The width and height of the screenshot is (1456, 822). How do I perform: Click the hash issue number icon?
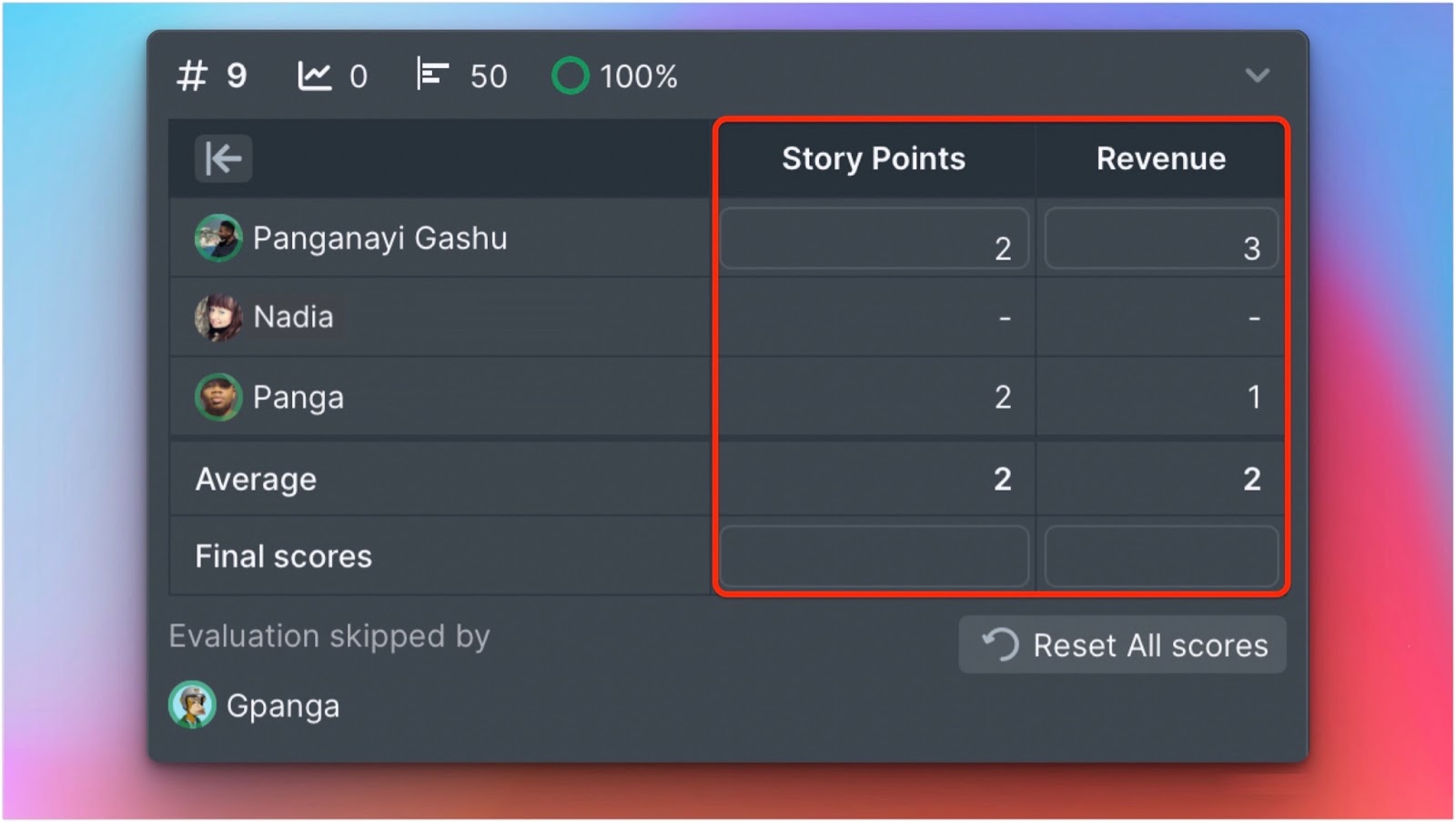191,76
